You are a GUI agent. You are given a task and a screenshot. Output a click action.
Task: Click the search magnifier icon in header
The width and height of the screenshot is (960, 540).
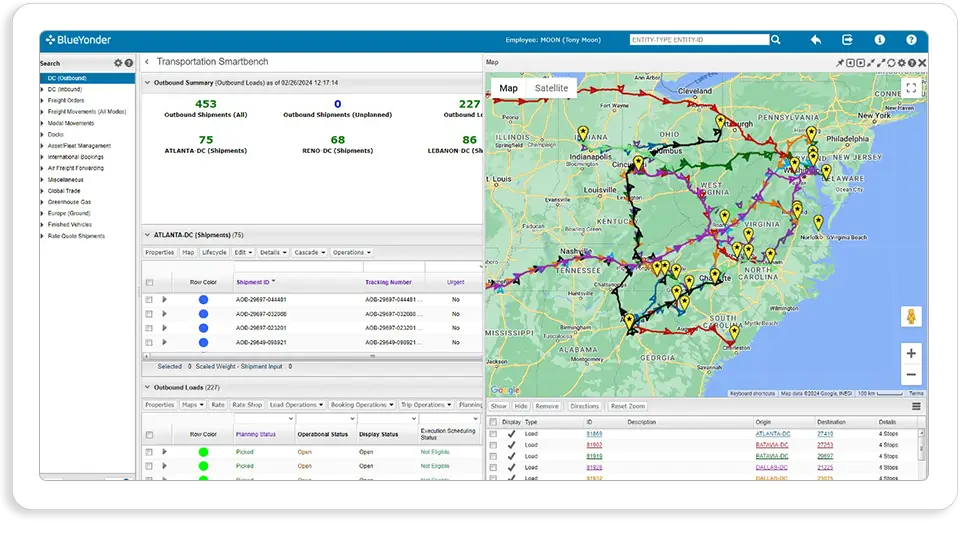776,40
